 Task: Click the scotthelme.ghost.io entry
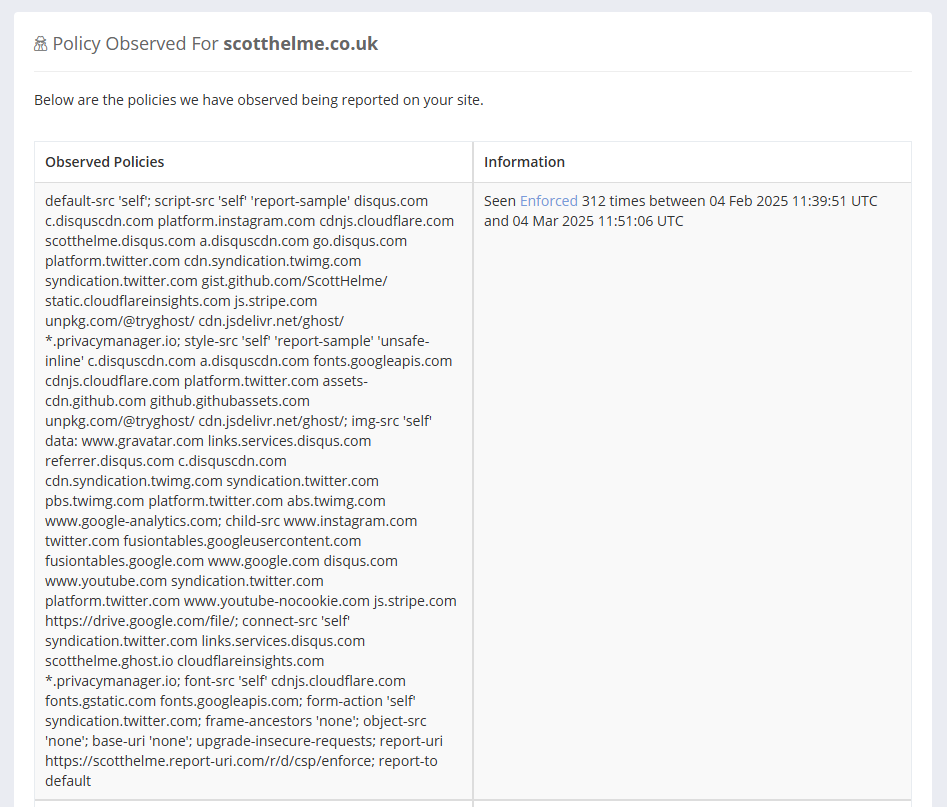pyautogui.click(x=108, y=661)
